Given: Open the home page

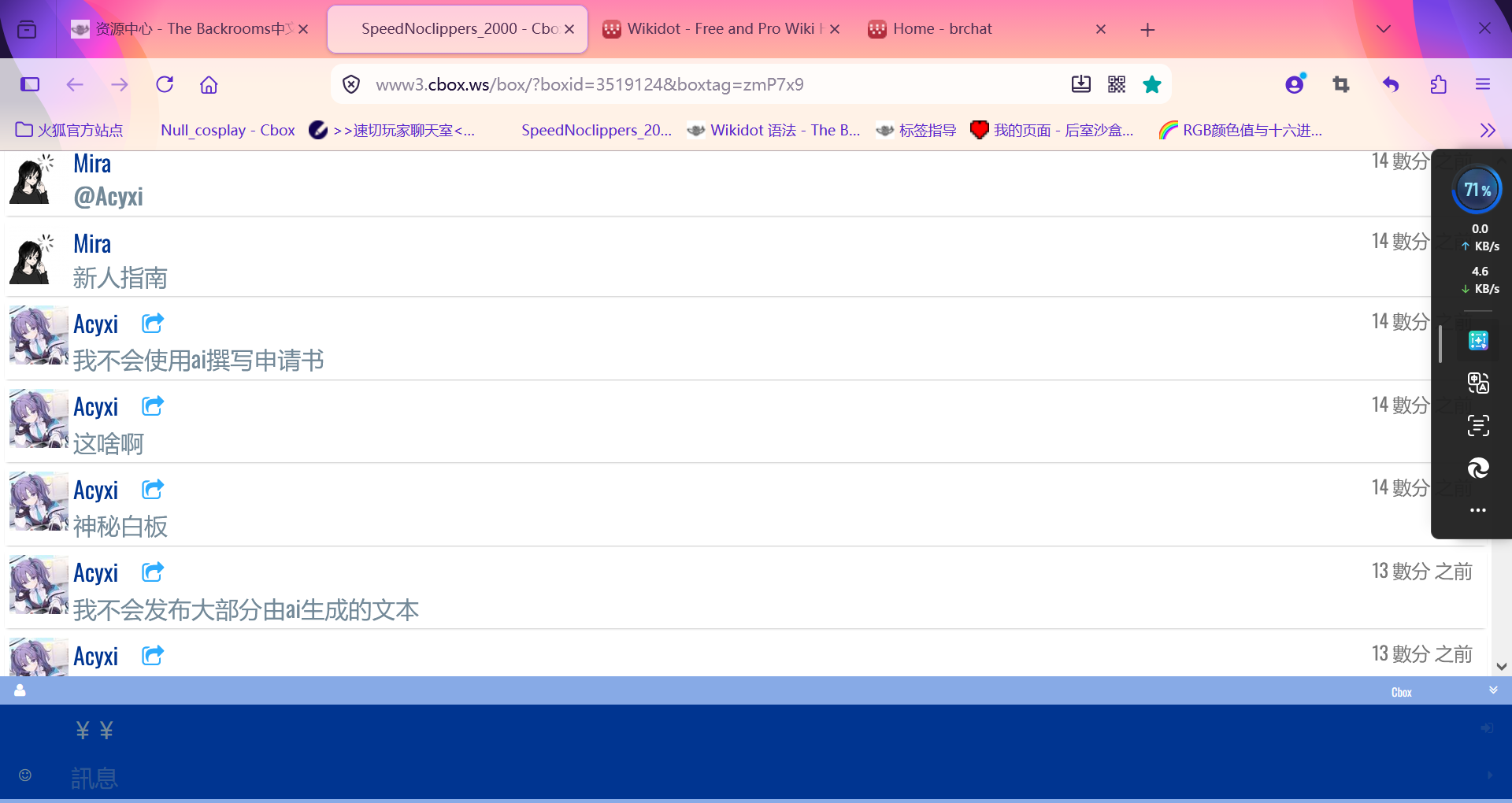Looking at the screenshot, I should click(x=209, y=84).
